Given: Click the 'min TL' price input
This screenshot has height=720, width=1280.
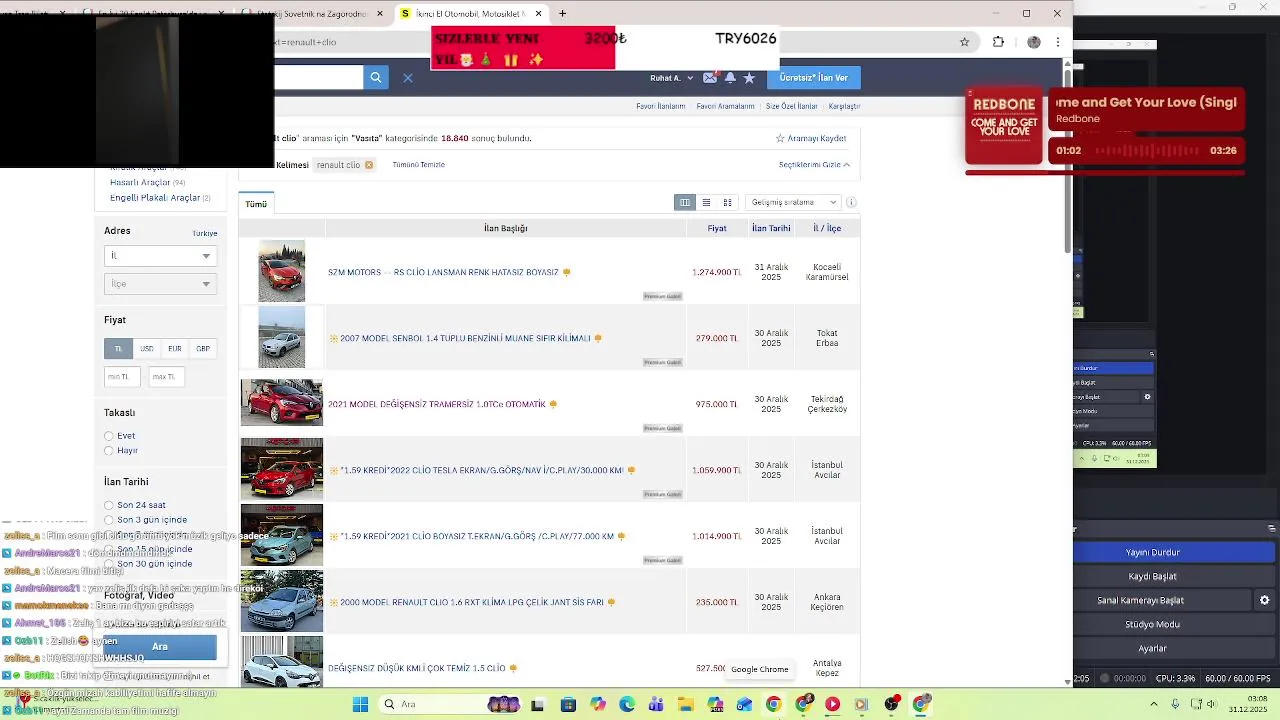Looking at the screenshot, I should (123, 377).
